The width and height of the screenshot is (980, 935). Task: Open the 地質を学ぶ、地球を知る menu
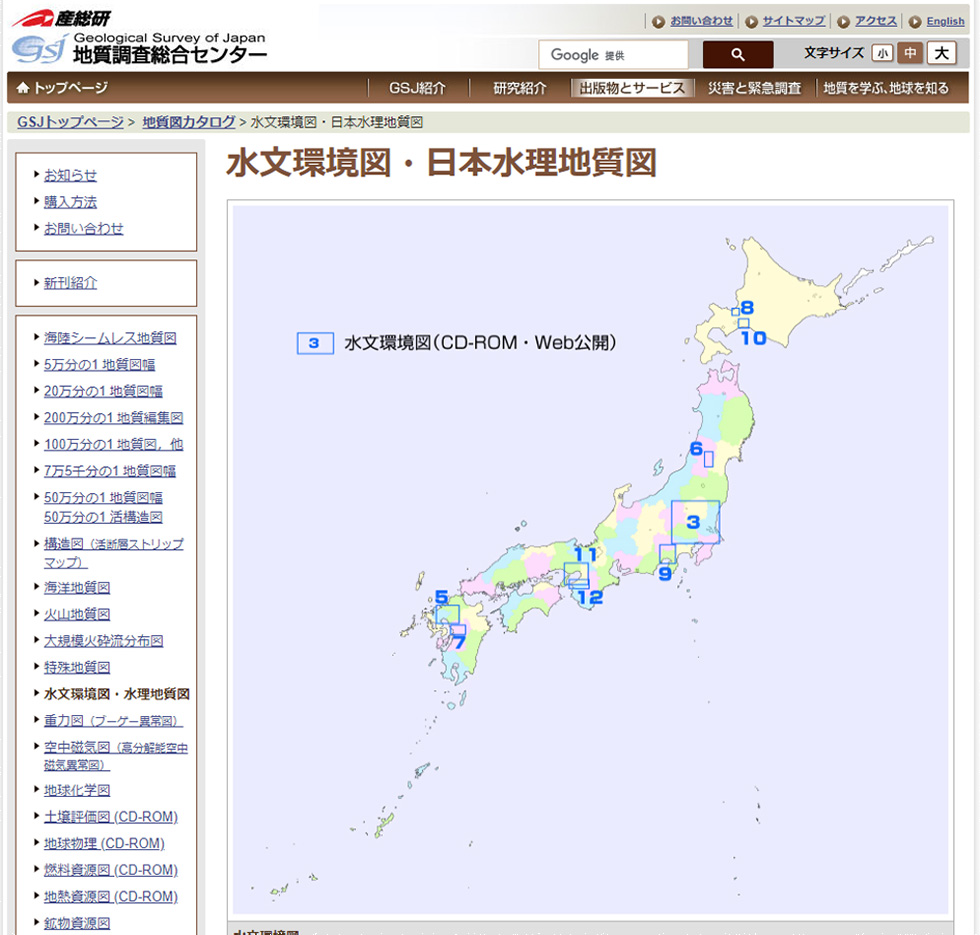tap(886, 88)
